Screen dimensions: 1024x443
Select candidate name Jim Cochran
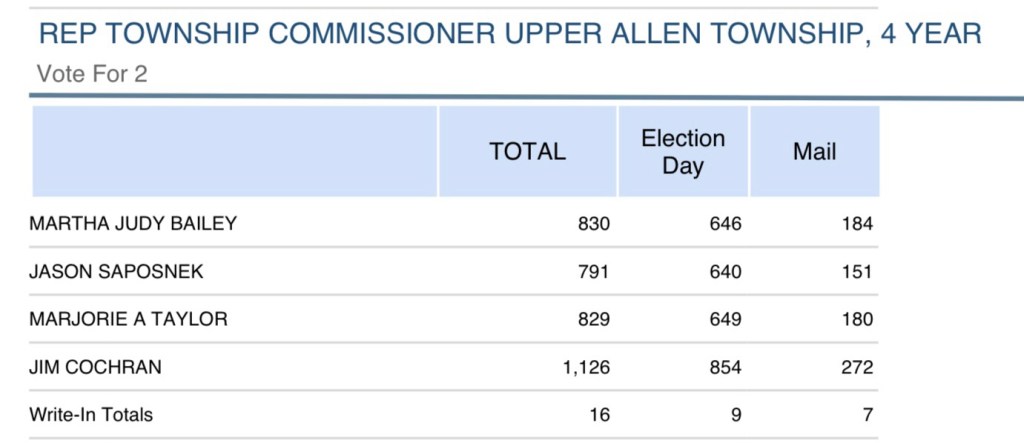96,368
